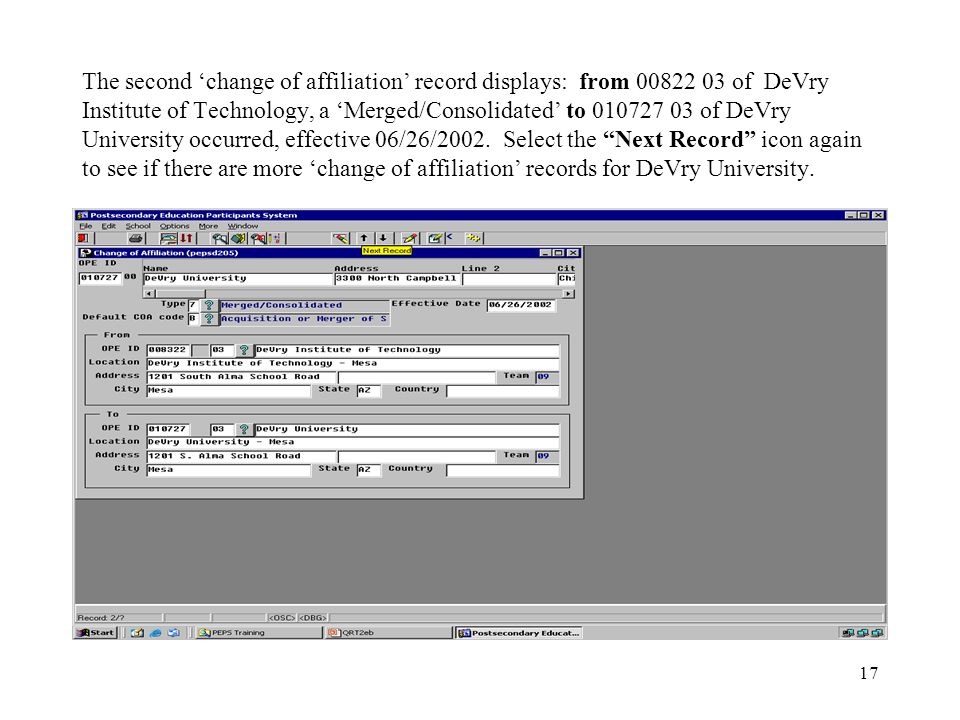
Task: Click the Address field 3300 North Campbell
Action: [x=397, y=279]
